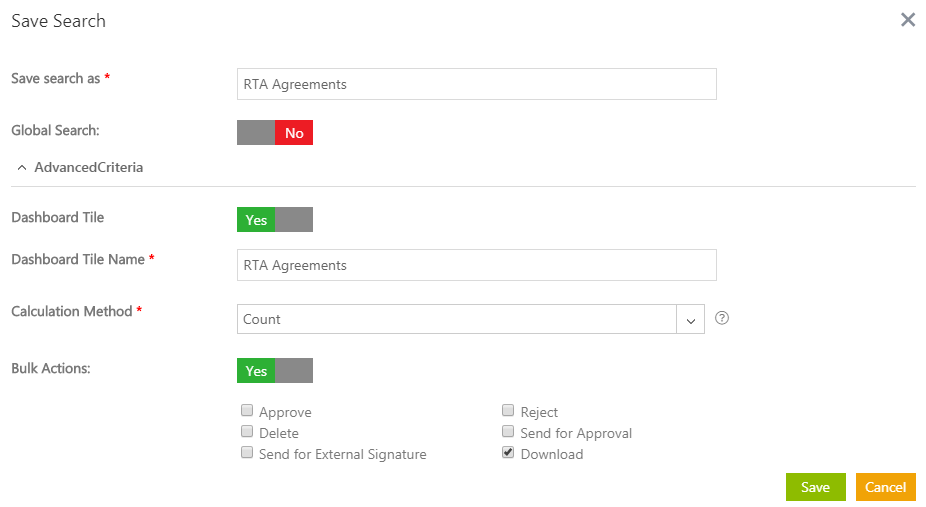Select the Send for Approval checkbox
926x507 pixels.
click(508, 432)
